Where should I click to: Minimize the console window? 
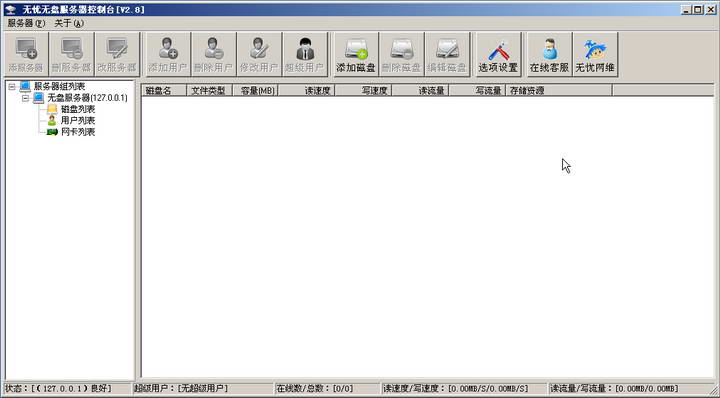point(686,10)
